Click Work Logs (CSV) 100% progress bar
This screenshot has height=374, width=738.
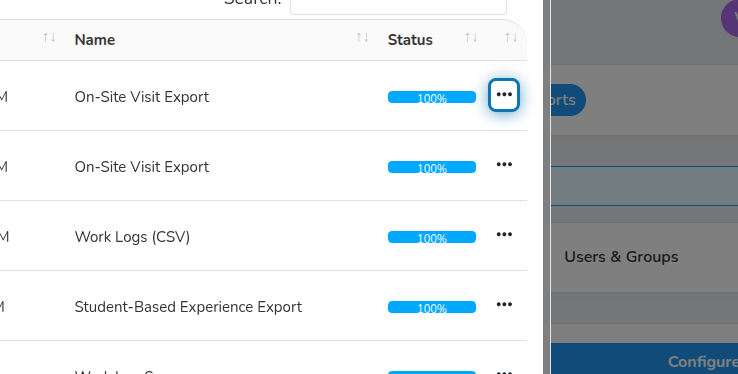coord(432,237)
